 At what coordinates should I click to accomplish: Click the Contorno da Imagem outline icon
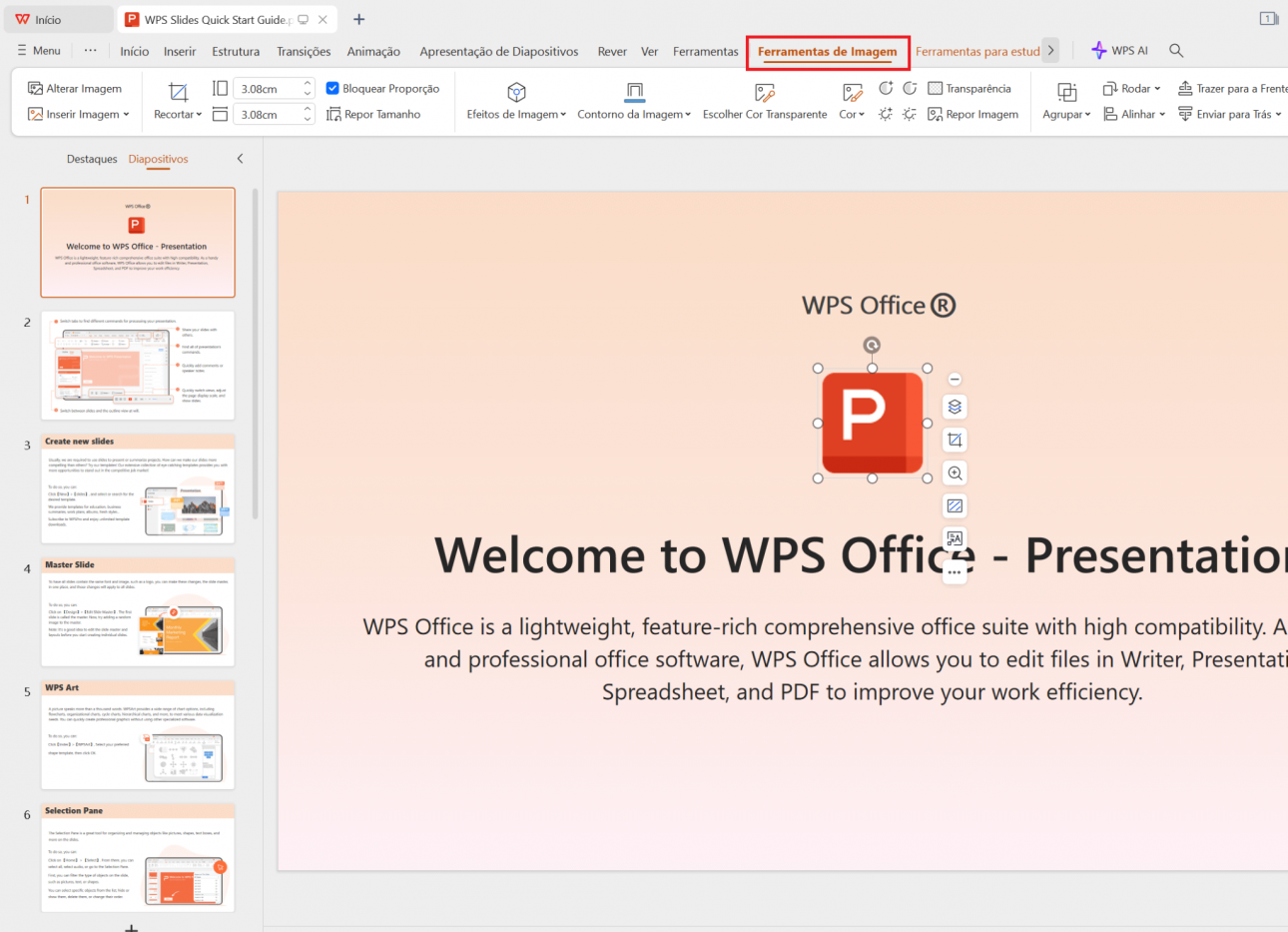coord(634,92)
